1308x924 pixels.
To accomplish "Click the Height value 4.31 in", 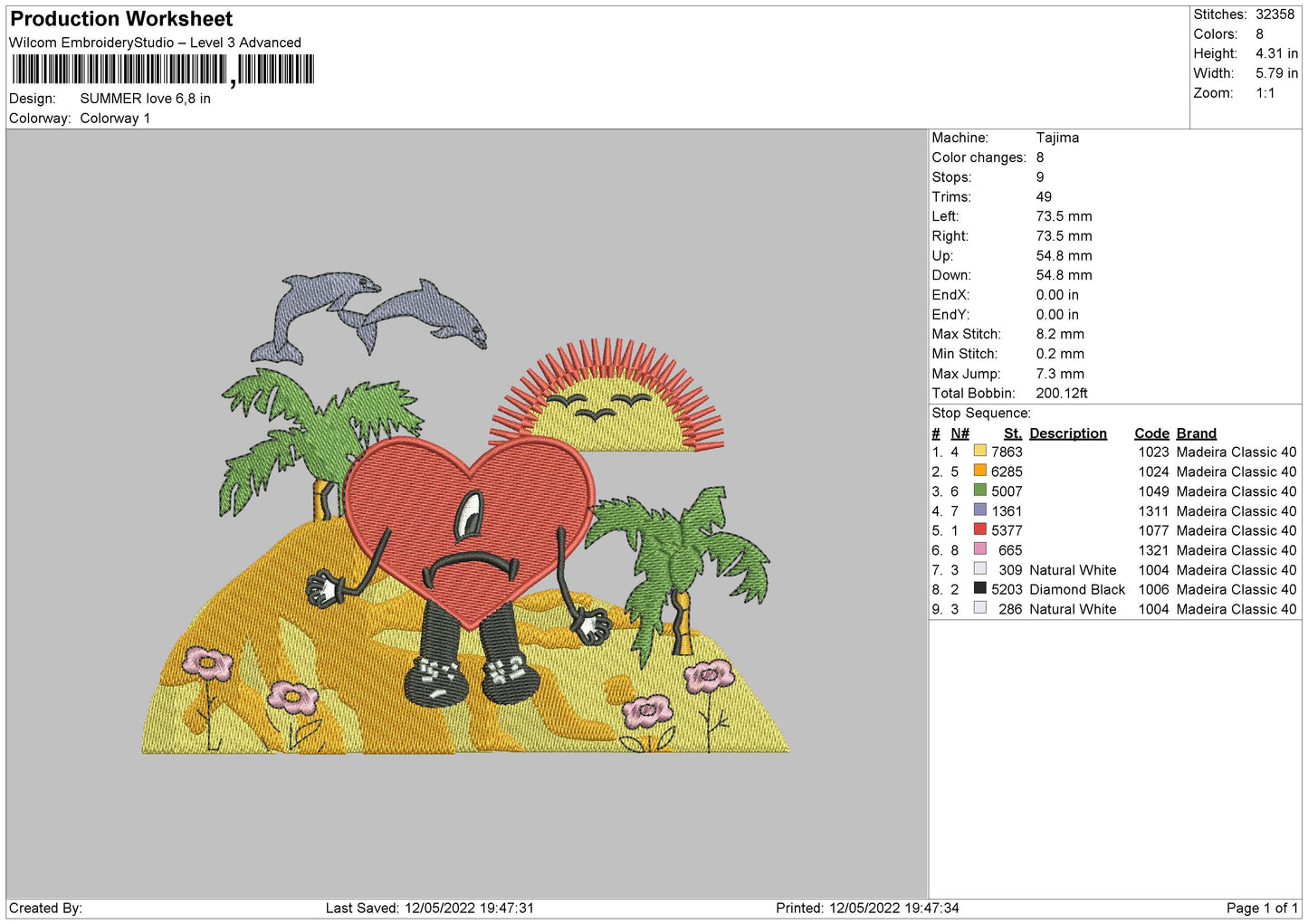I will (x=1276, y=53).
